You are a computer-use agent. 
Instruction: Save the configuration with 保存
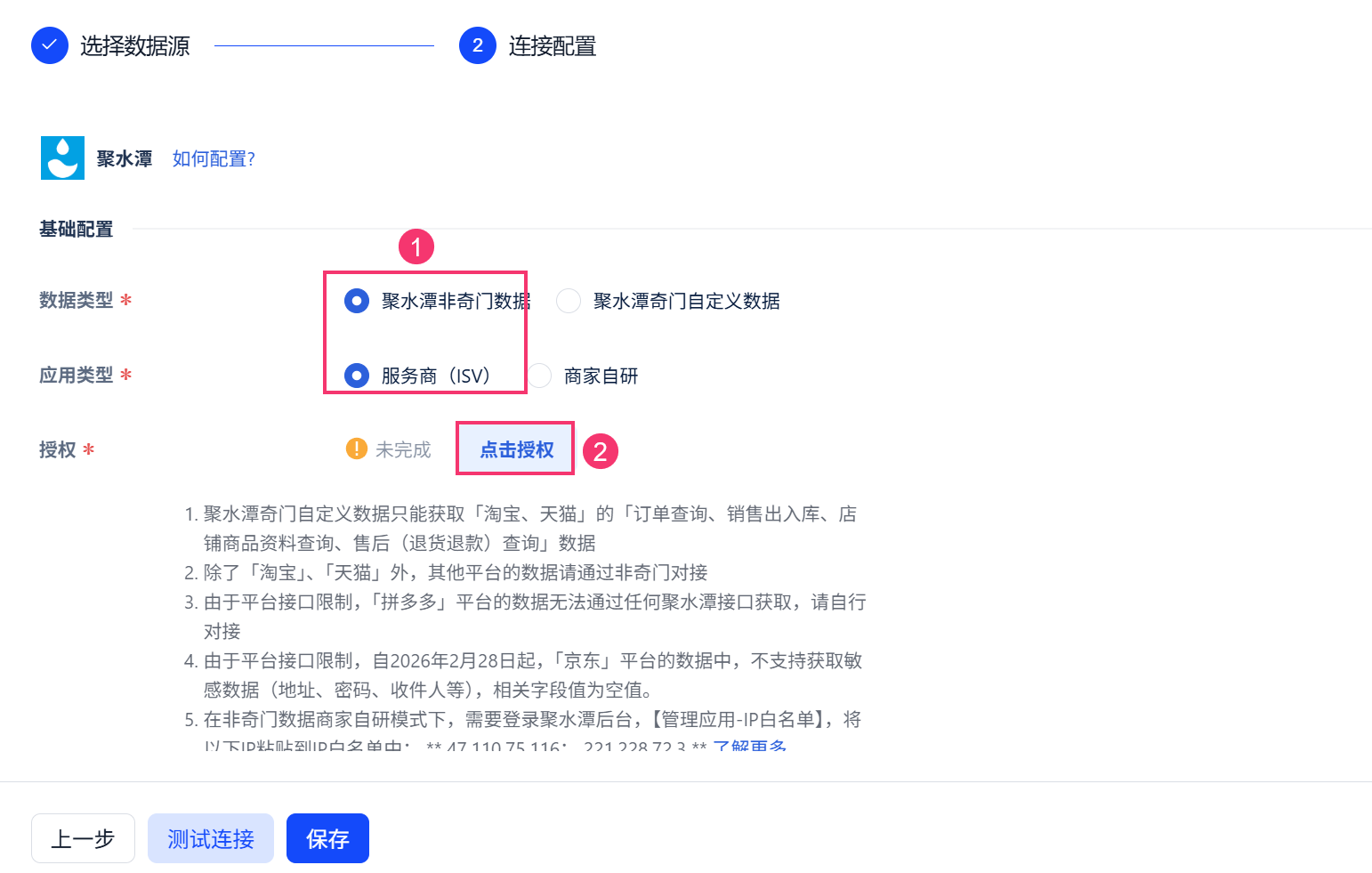tap(327, 838)
